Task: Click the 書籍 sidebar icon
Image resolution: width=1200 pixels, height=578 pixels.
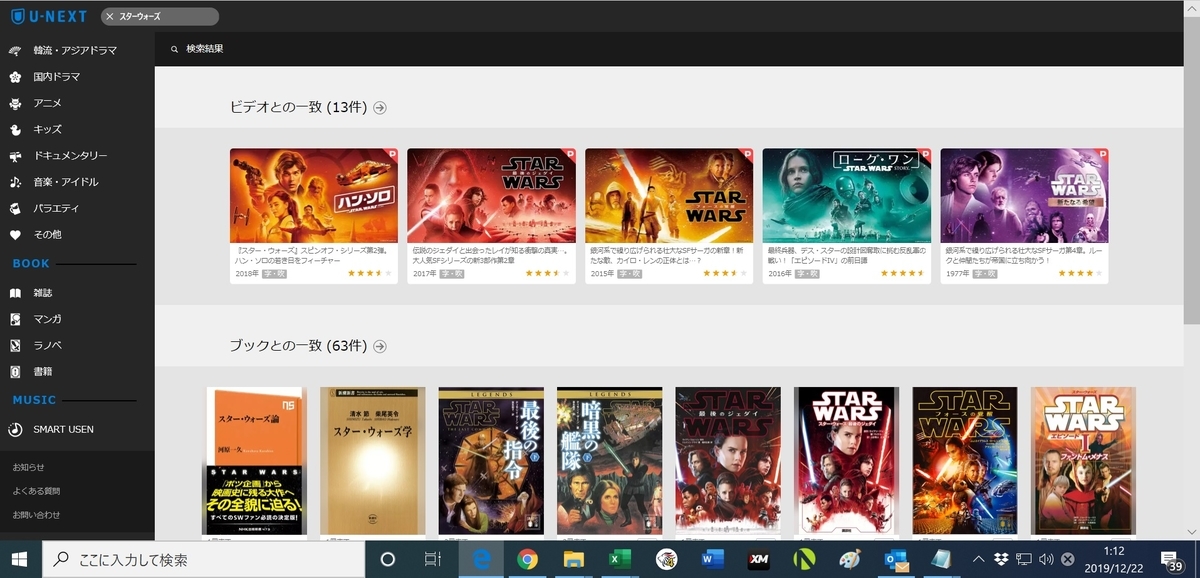Action: coord(15,372)
